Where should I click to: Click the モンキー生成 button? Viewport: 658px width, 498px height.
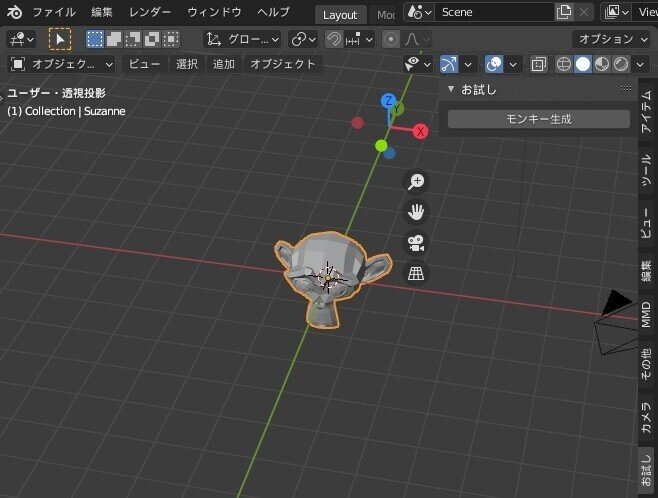click(x=539, y=119)
